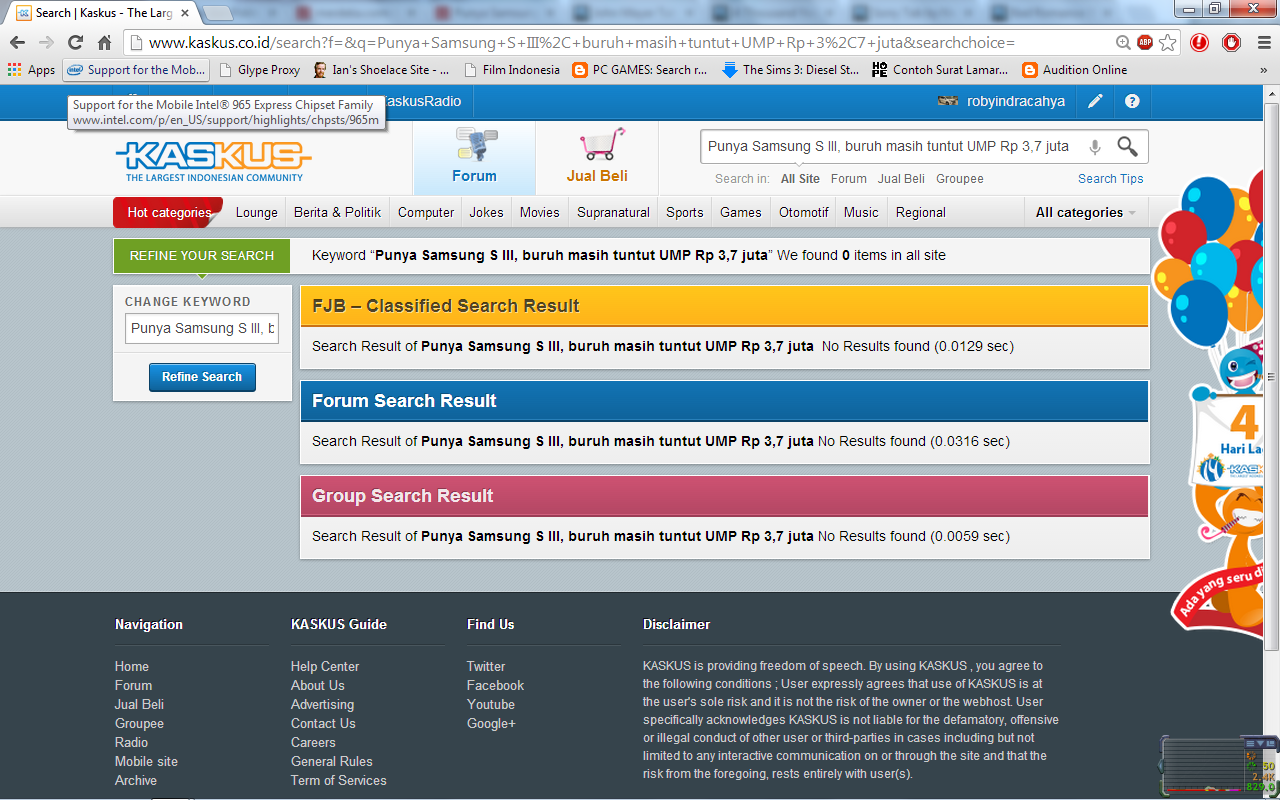This screenshot has height=800, width=1280.
Task: Open Ian's Shoelace Site bookmark
Action: coord(381,70)
